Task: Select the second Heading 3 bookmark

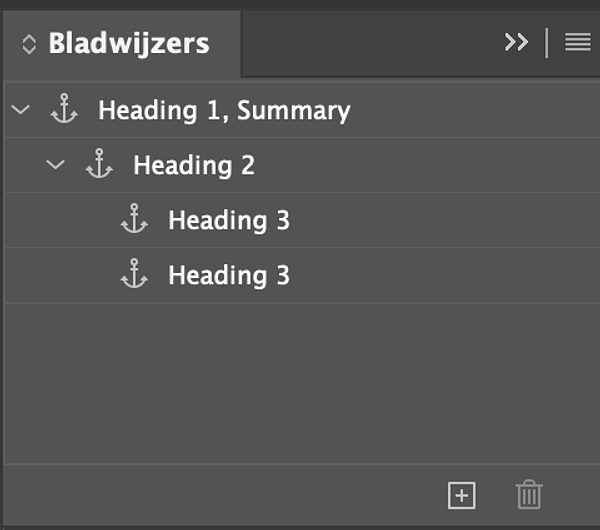Action: 229,275
